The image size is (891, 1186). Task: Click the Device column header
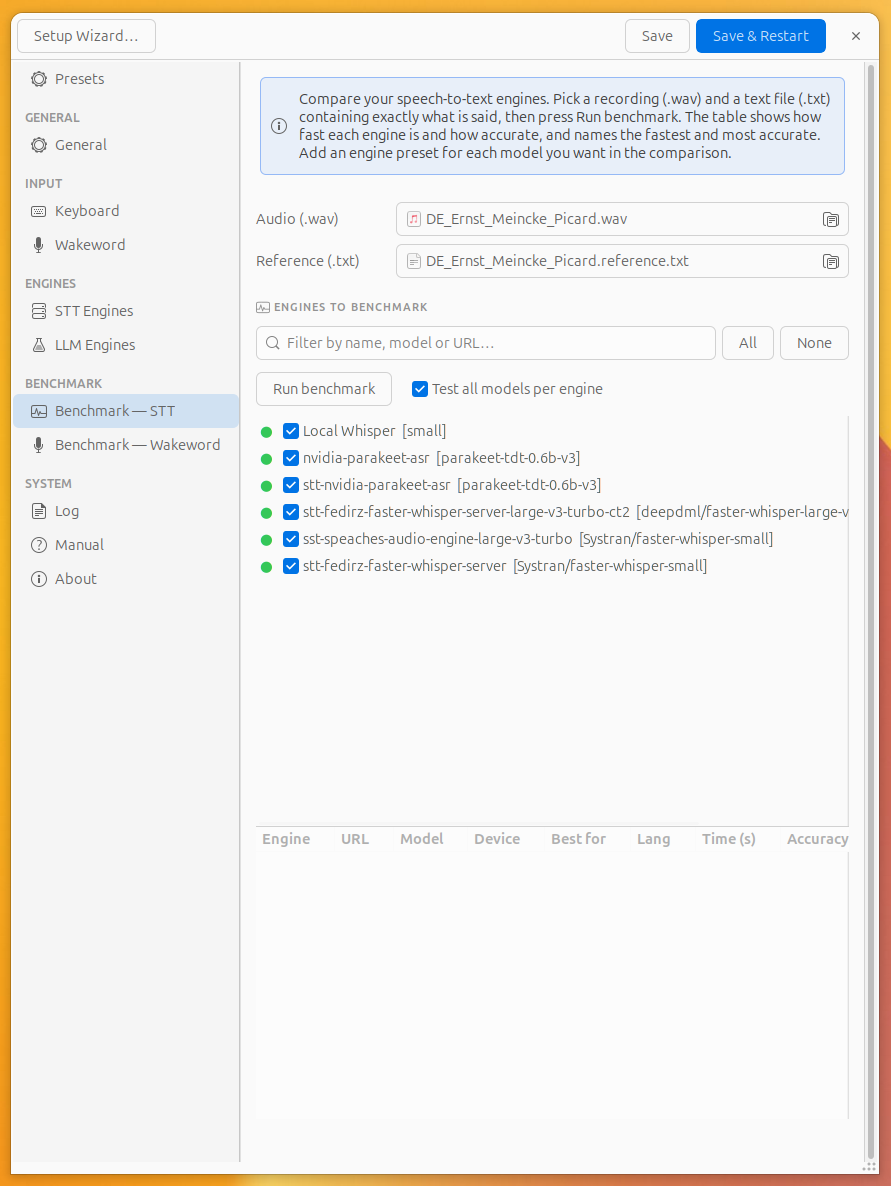pyautogui.click(x=497, y=839)
